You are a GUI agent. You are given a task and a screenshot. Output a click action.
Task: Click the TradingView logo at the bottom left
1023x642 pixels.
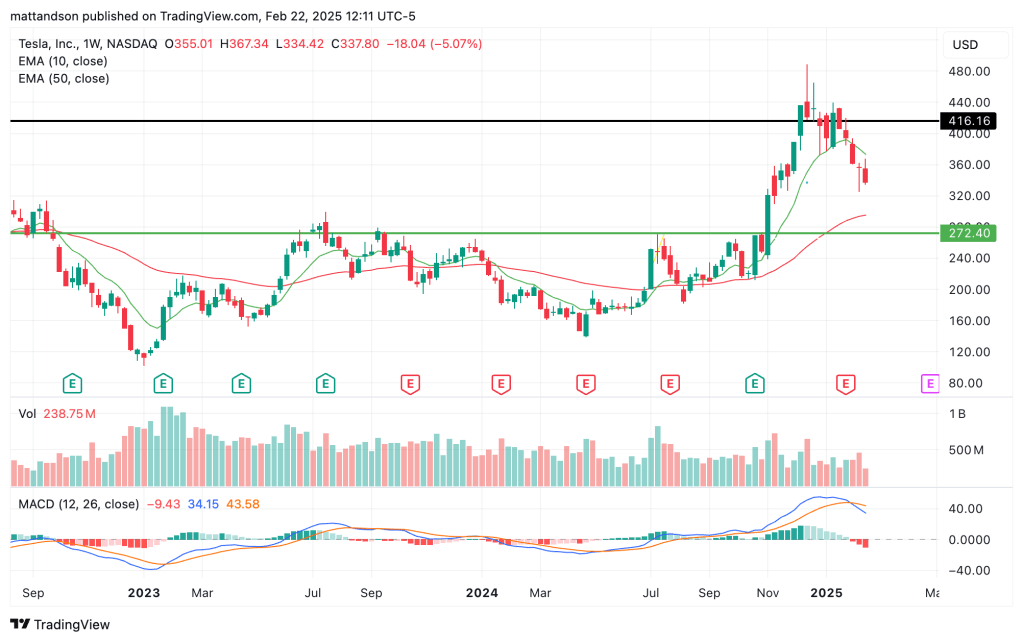(60, 624)
